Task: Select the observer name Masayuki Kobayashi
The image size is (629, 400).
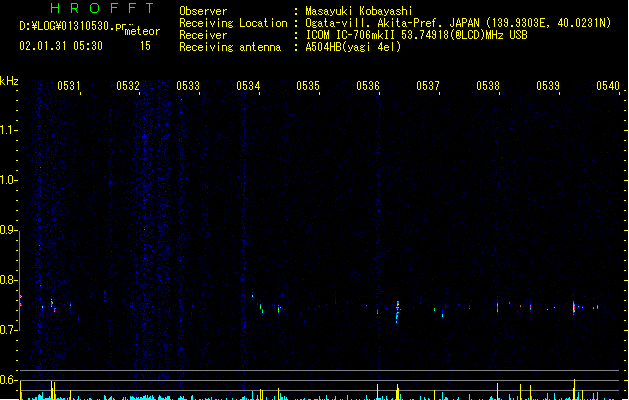Action: pyautogui.click(x=359, y=11)
